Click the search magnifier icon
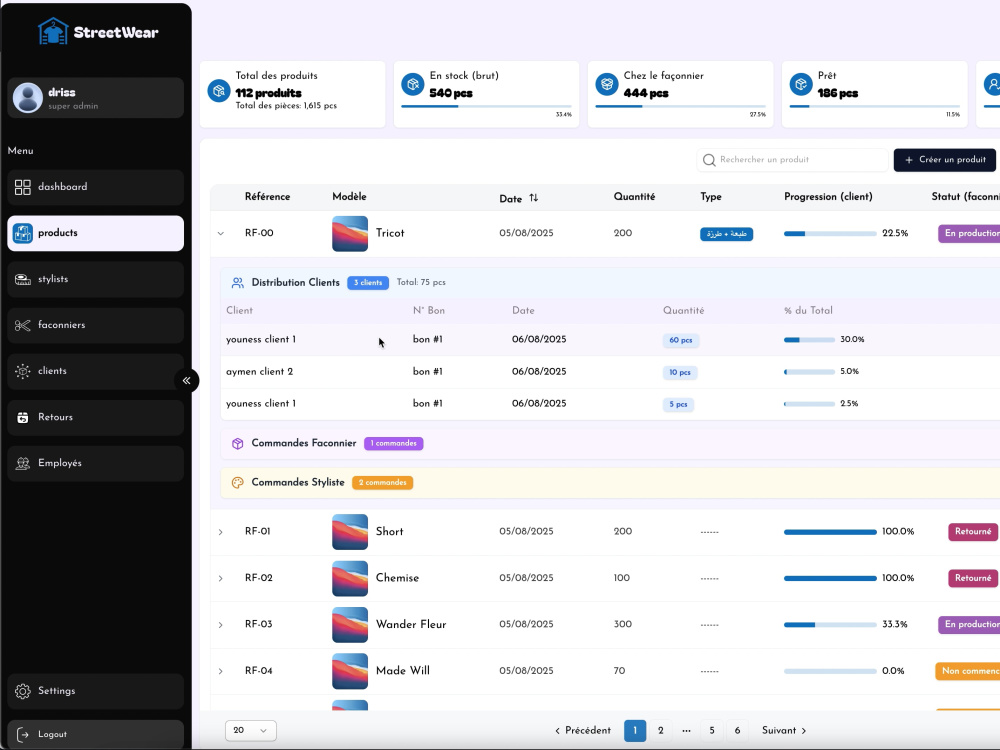Image resolution: width=1000 pixels, height=750 pixels. coord(709,160)
